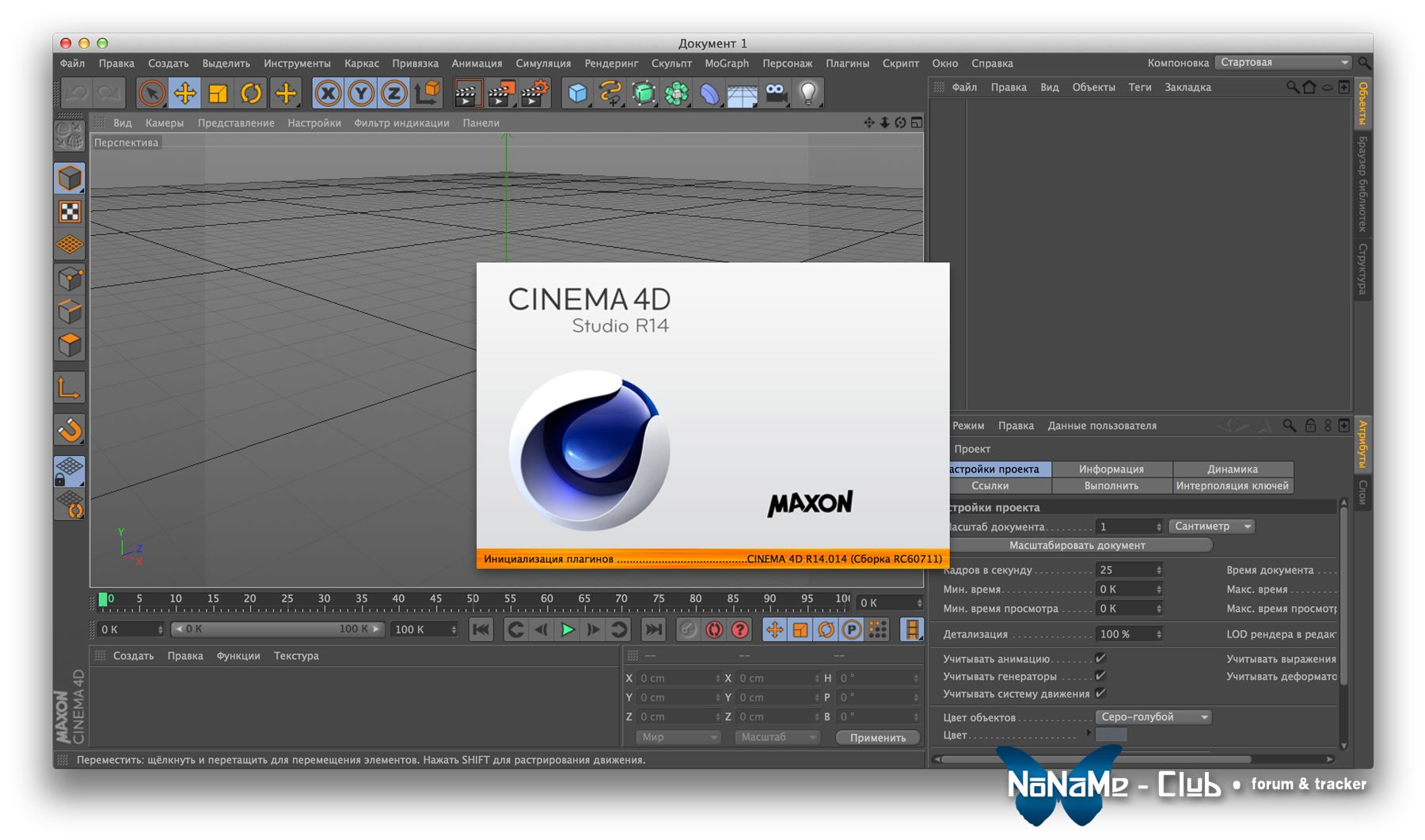Toggle X axis lock
The image size is (1425, 840).
coord(328,93)
